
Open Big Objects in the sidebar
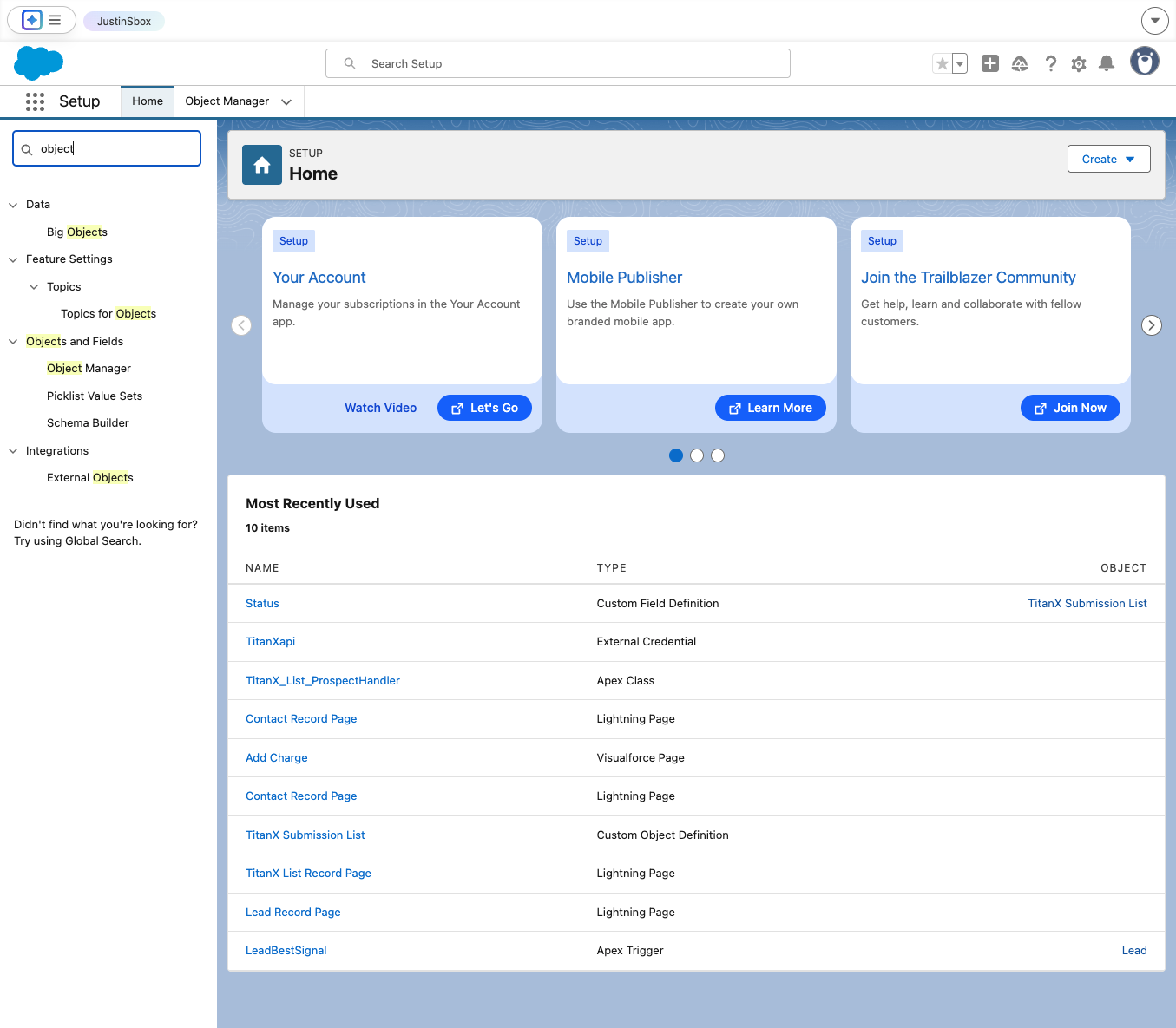[77, 232]
